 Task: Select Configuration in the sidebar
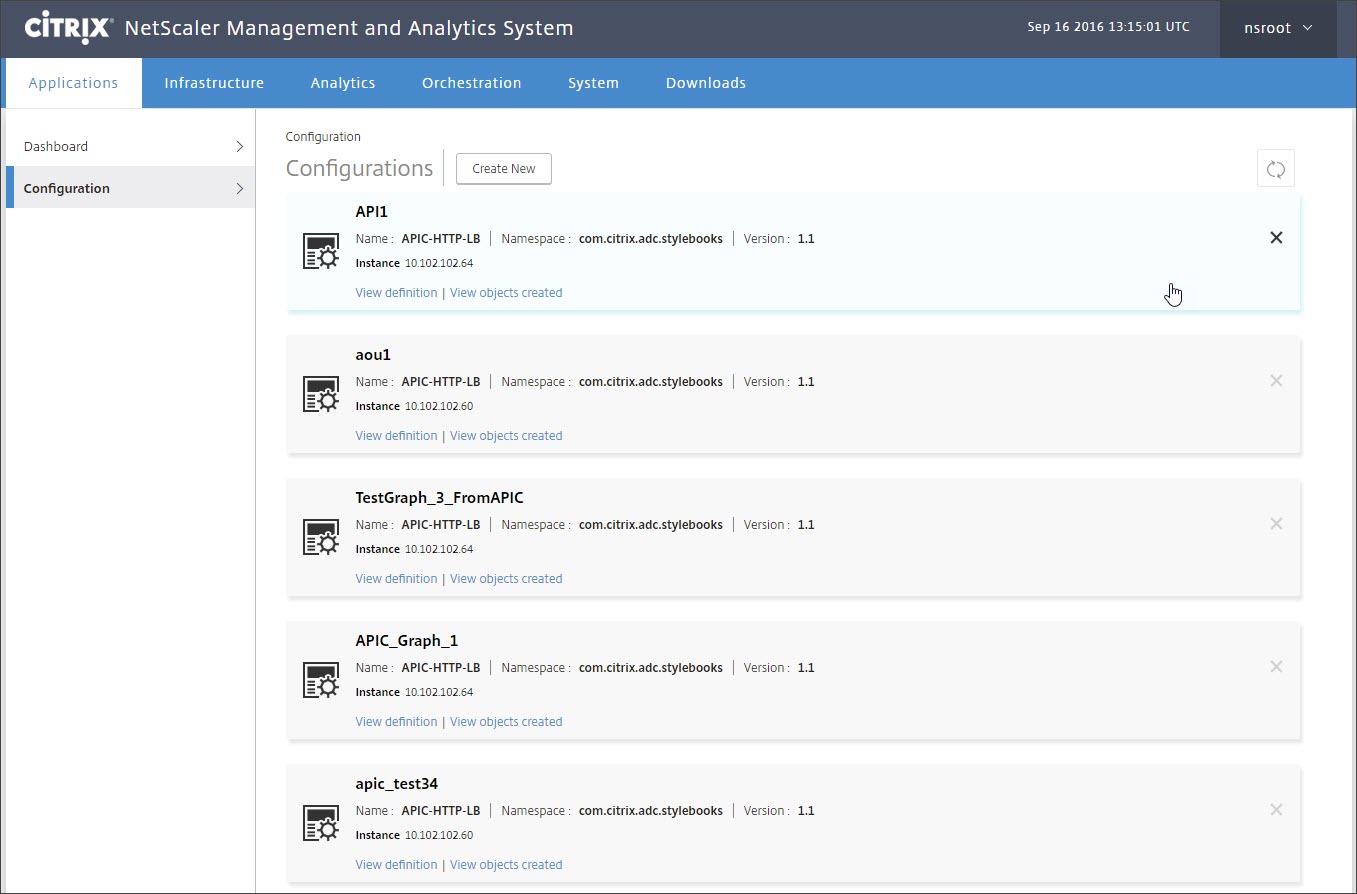click(x=130, y=188)
